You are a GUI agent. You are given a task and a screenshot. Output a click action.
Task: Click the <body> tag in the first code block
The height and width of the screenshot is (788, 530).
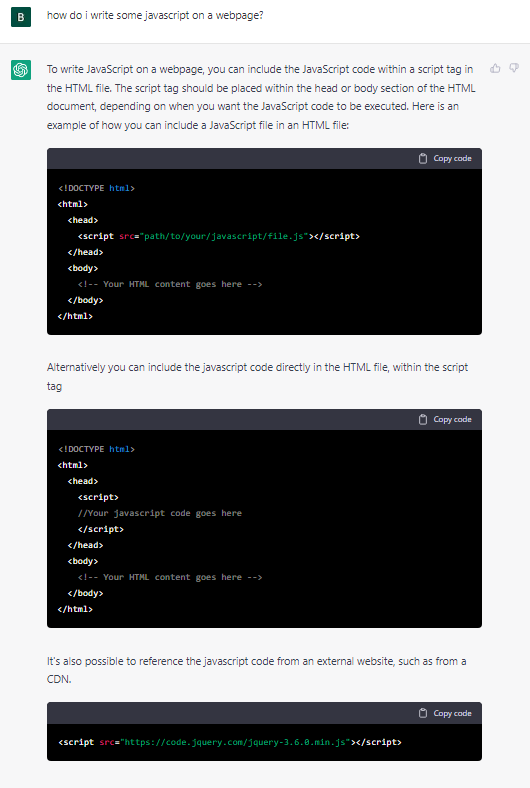click(83, 268)
